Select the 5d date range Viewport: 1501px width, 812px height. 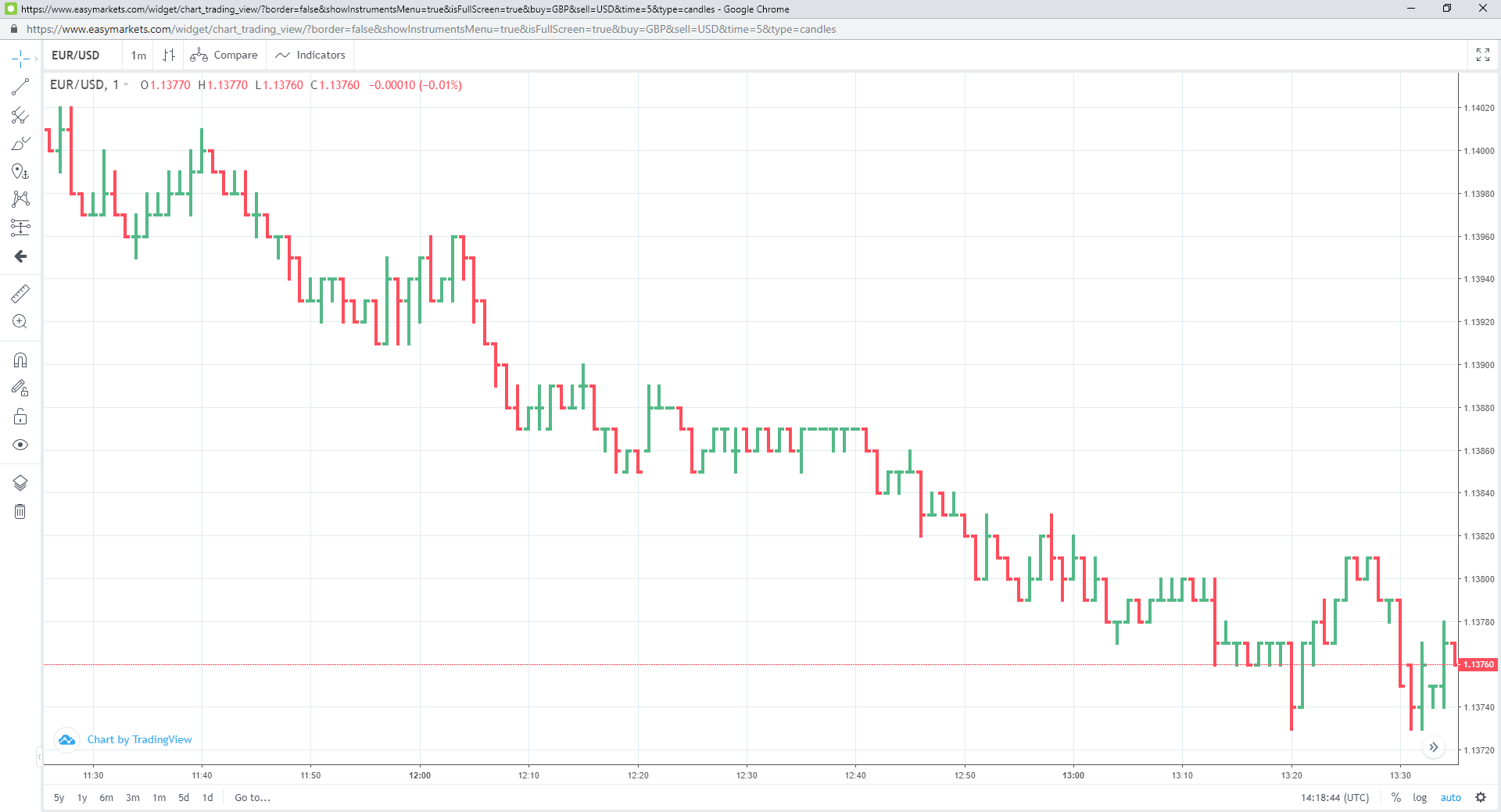pyautogui.click(x=184, y=798)
